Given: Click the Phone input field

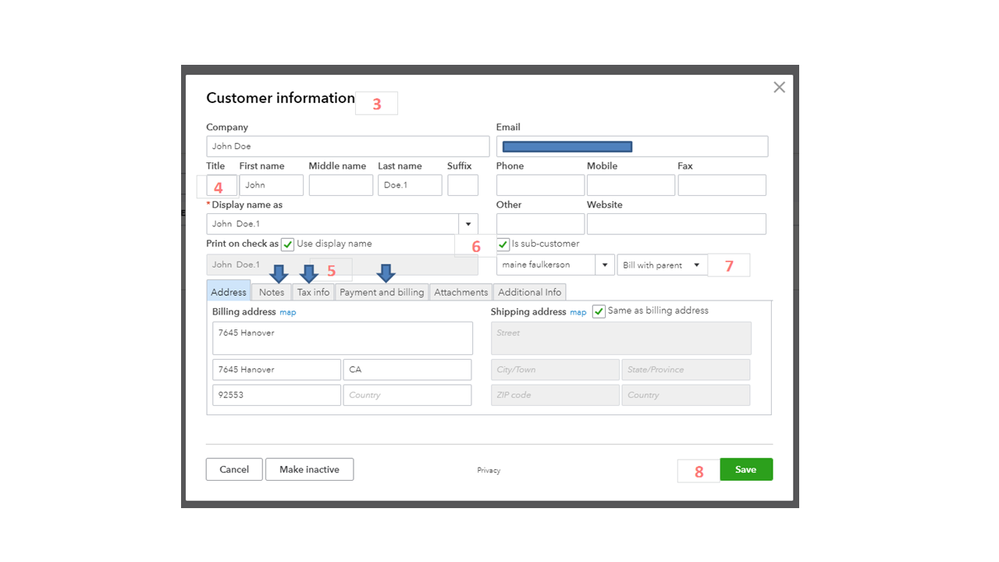Looking at the screenshot, I should pos(540,185).
